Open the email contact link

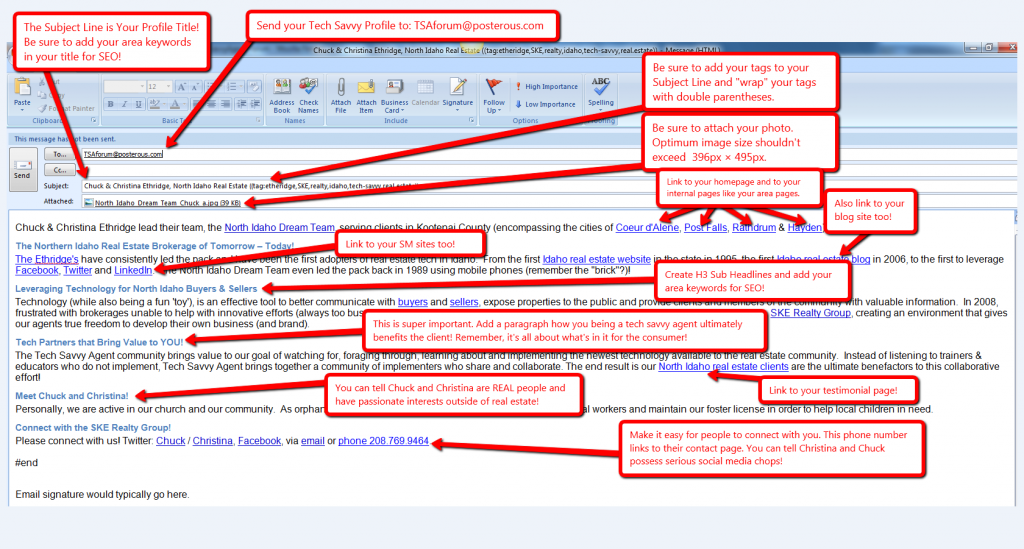pos(313,441)
